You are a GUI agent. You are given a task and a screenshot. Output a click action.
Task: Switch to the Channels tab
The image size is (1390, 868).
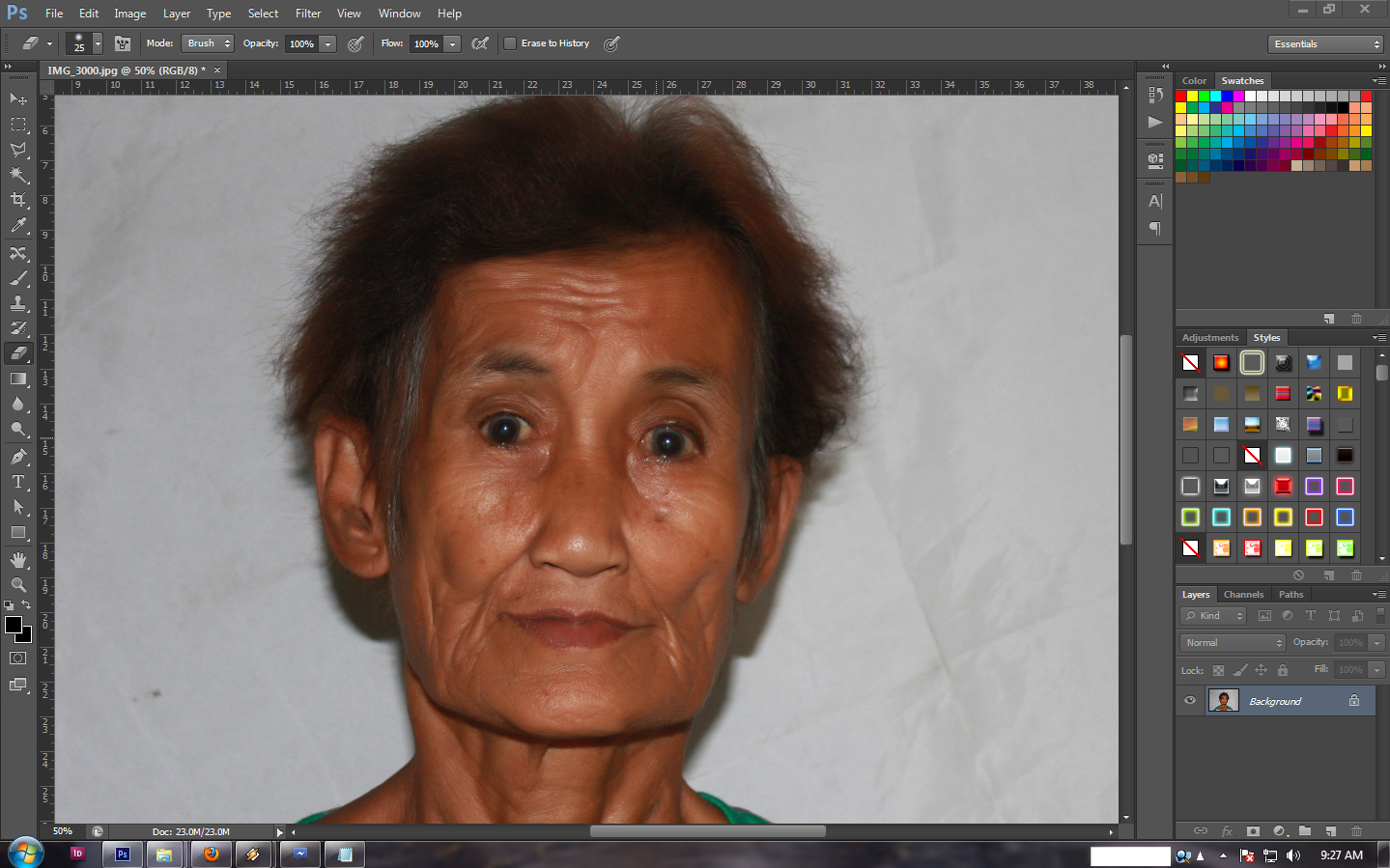click(x=1243, y=594)
